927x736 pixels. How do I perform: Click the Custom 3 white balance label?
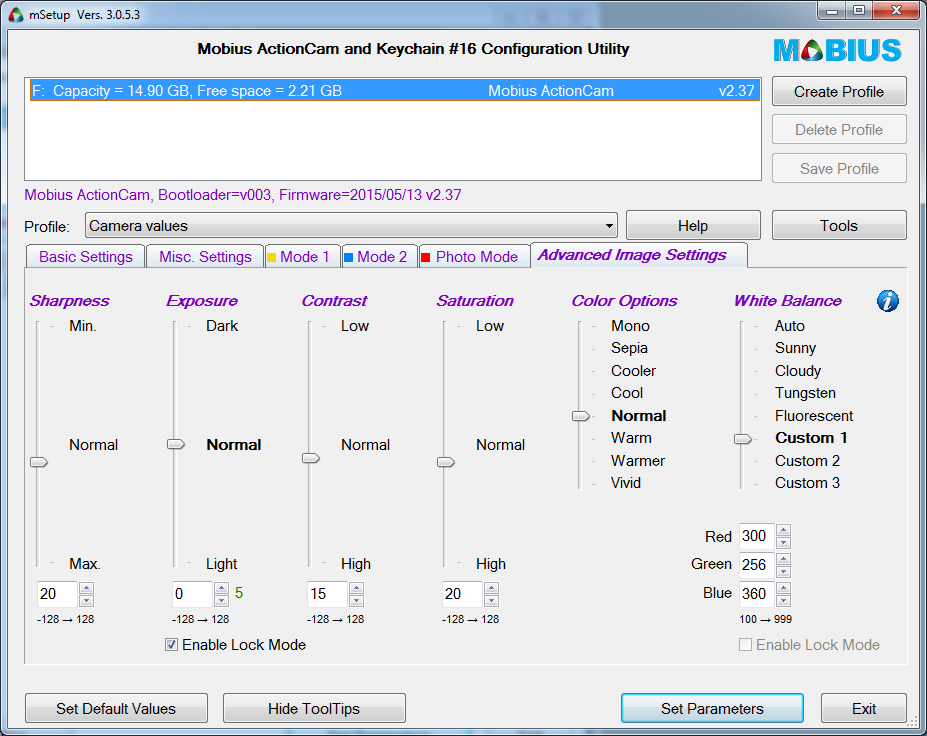coord(807,483)
